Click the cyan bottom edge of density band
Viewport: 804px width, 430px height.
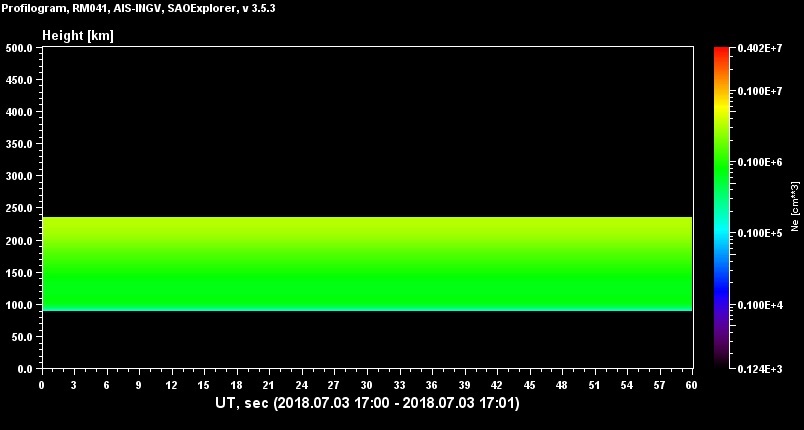(367, 310)
